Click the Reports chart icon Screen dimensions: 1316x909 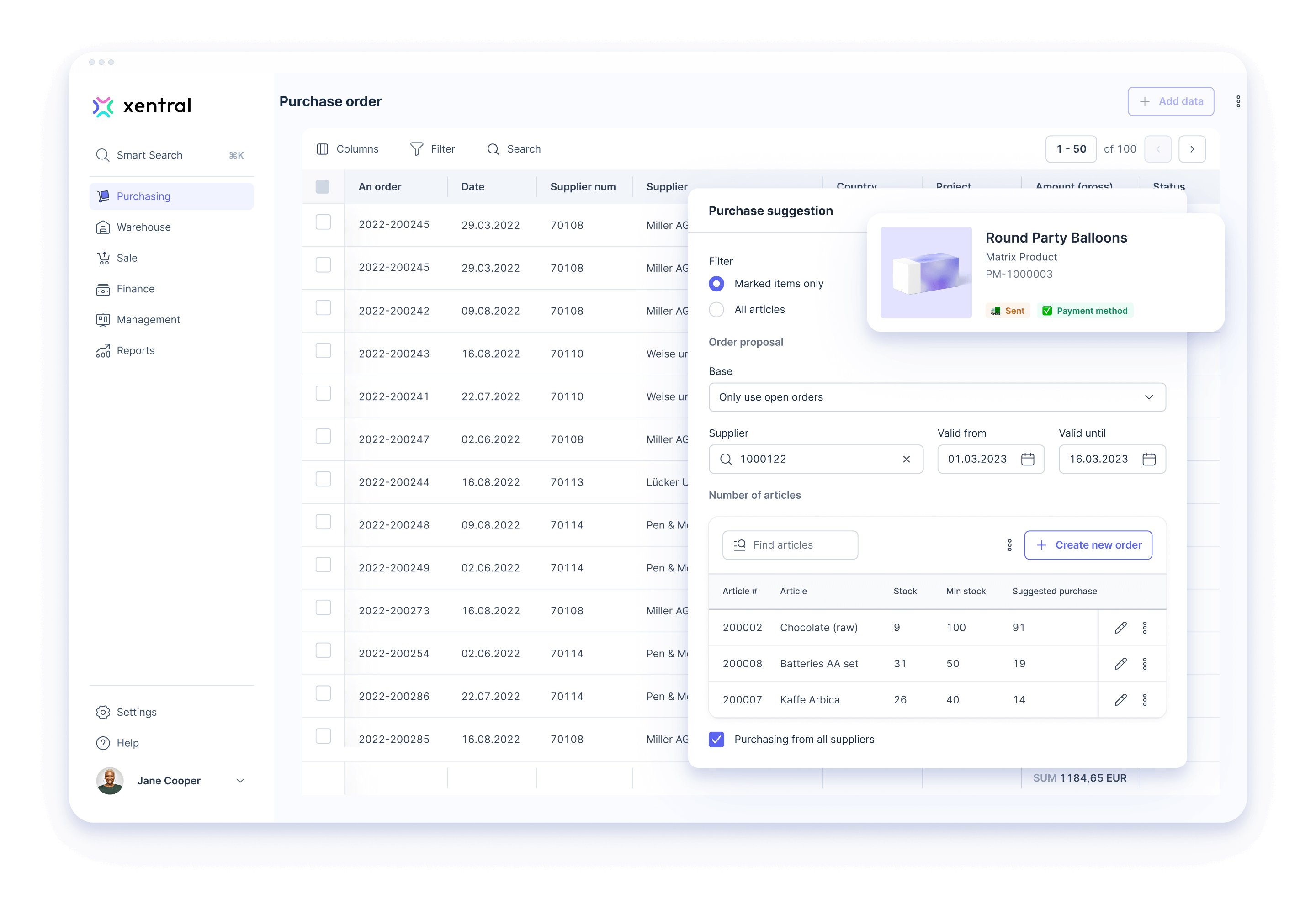pyautogui.click(x=102, y=351)
